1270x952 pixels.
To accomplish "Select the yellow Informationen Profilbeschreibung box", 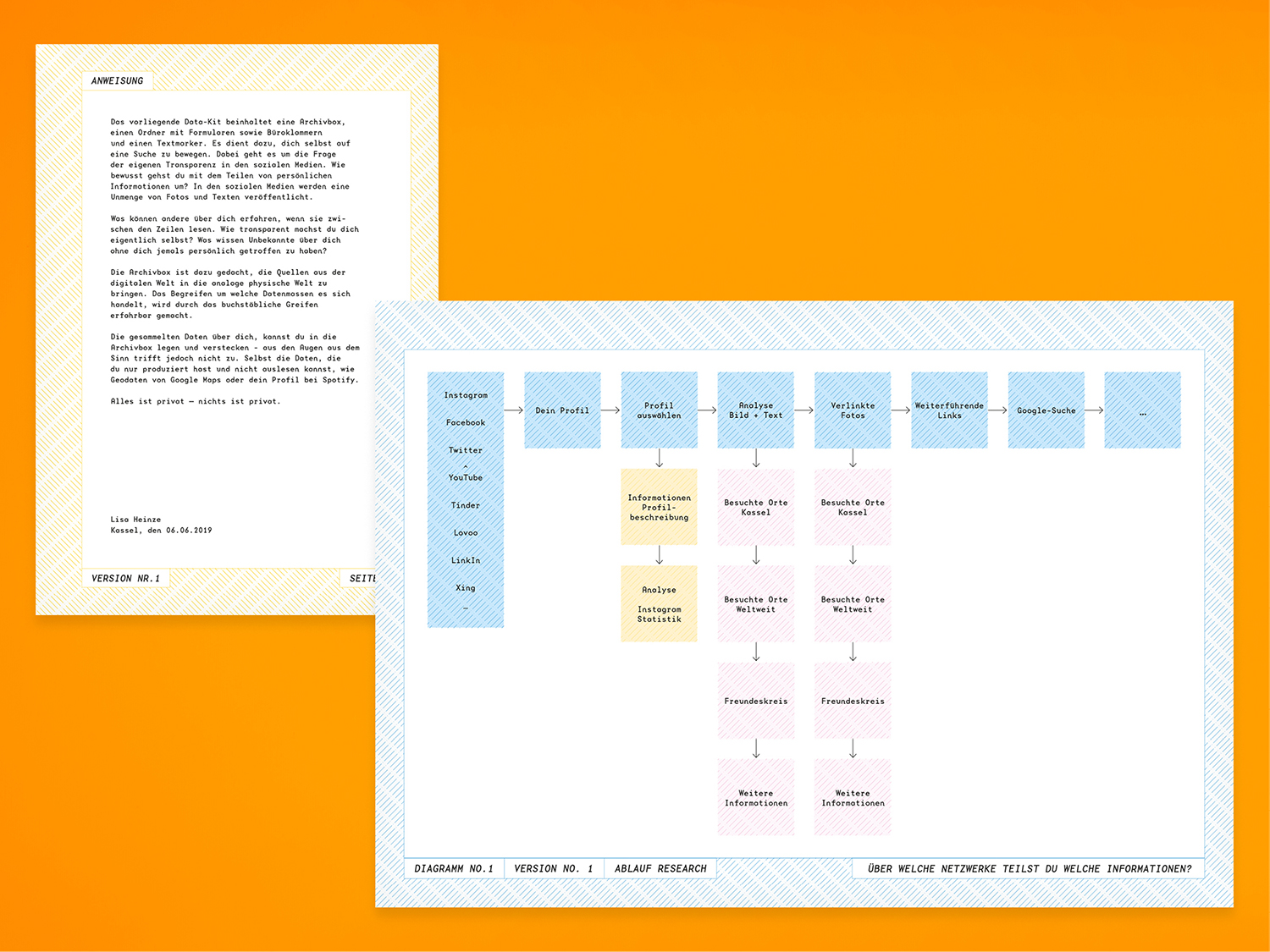I will point(660,507).
